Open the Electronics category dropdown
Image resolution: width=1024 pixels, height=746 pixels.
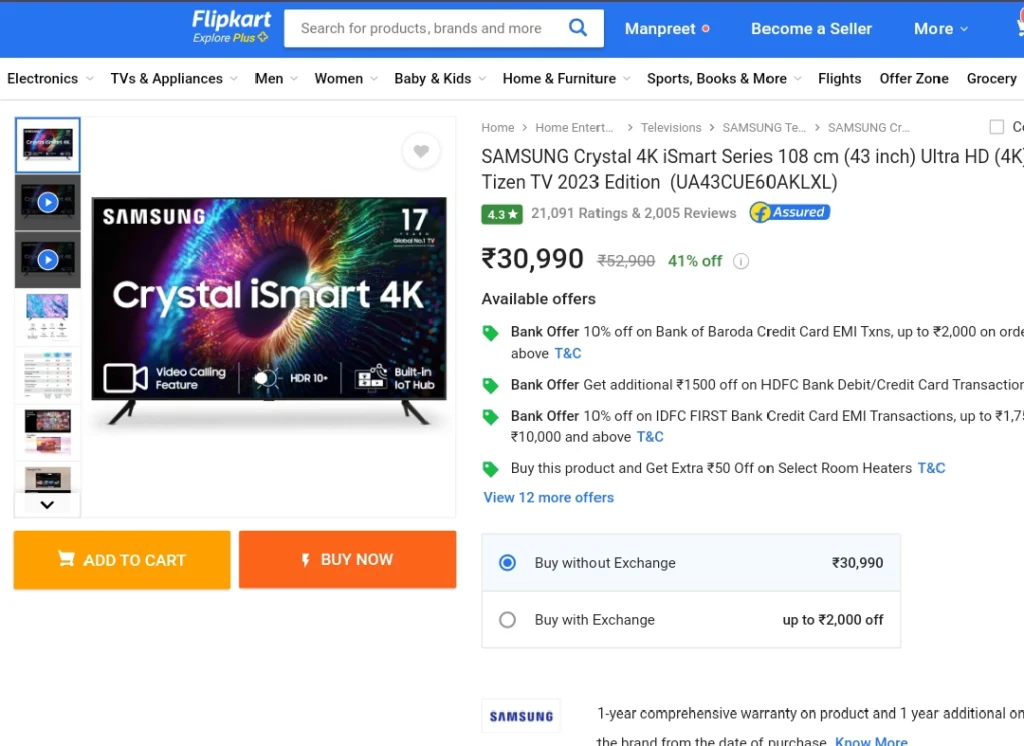[x=50, y=78]
